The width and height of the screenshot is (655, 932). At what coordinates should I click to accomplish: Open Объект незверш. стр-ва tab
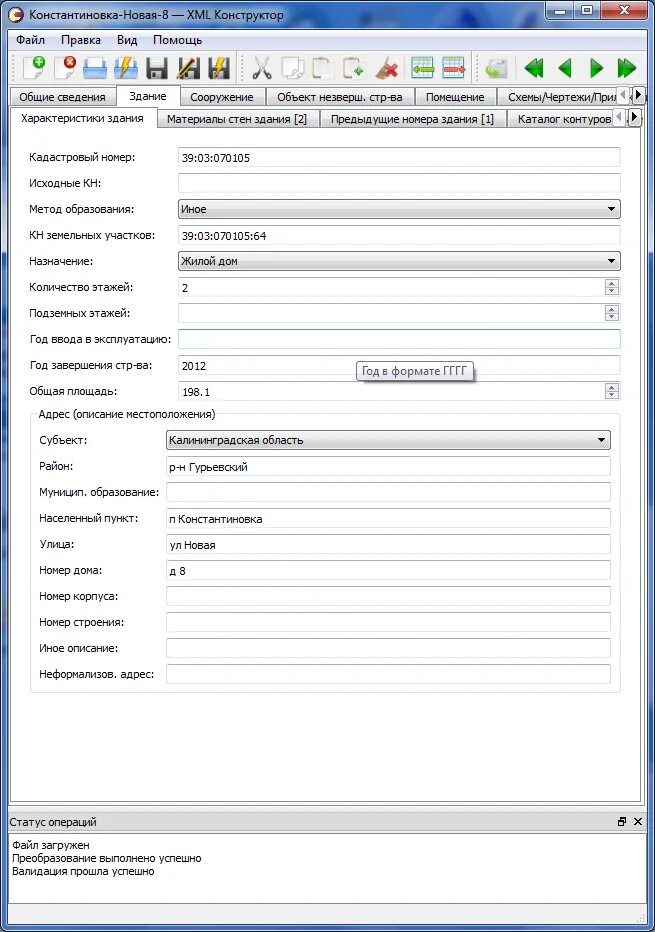[339, 97]
